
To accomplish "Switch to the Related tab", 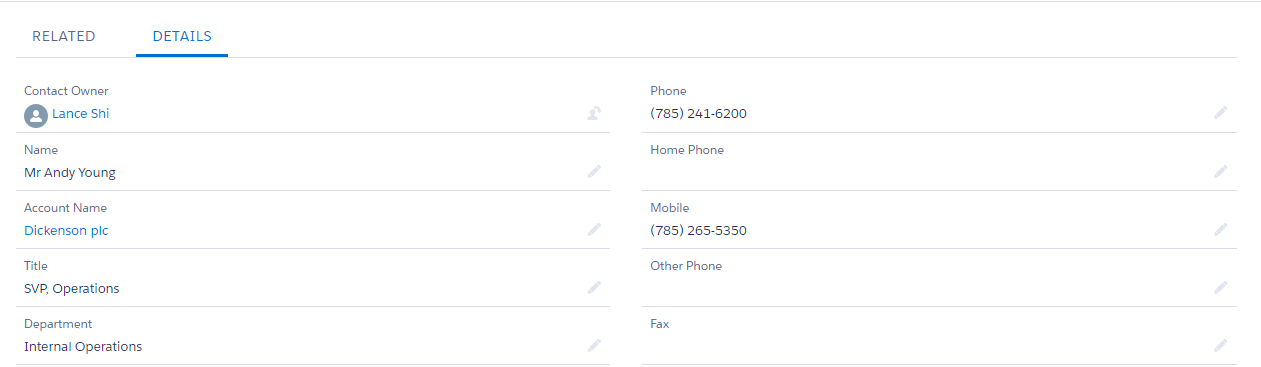I will [x=64, y=36].
